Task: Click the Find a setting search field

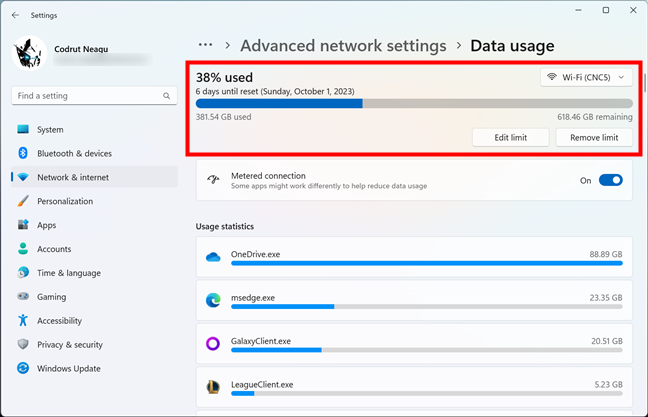Action: (94, 96)
